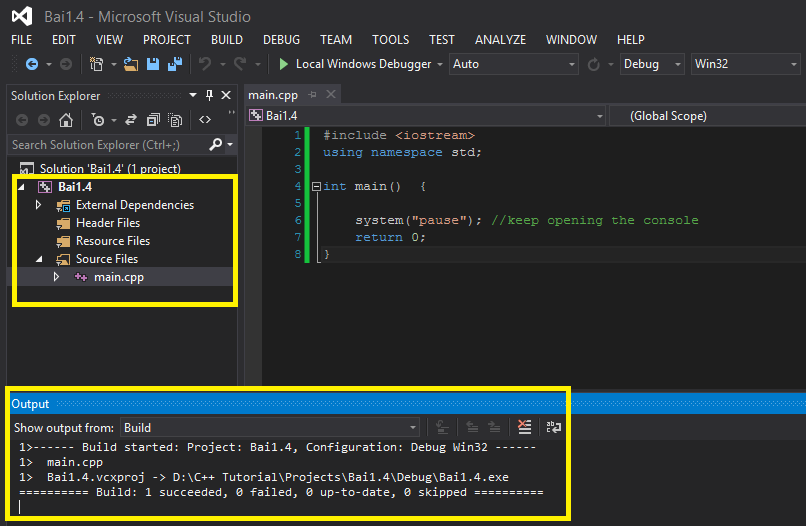Expand the main.cpp tree node arrow
Screen dimensions: 806x526
[x=57, y=277]
